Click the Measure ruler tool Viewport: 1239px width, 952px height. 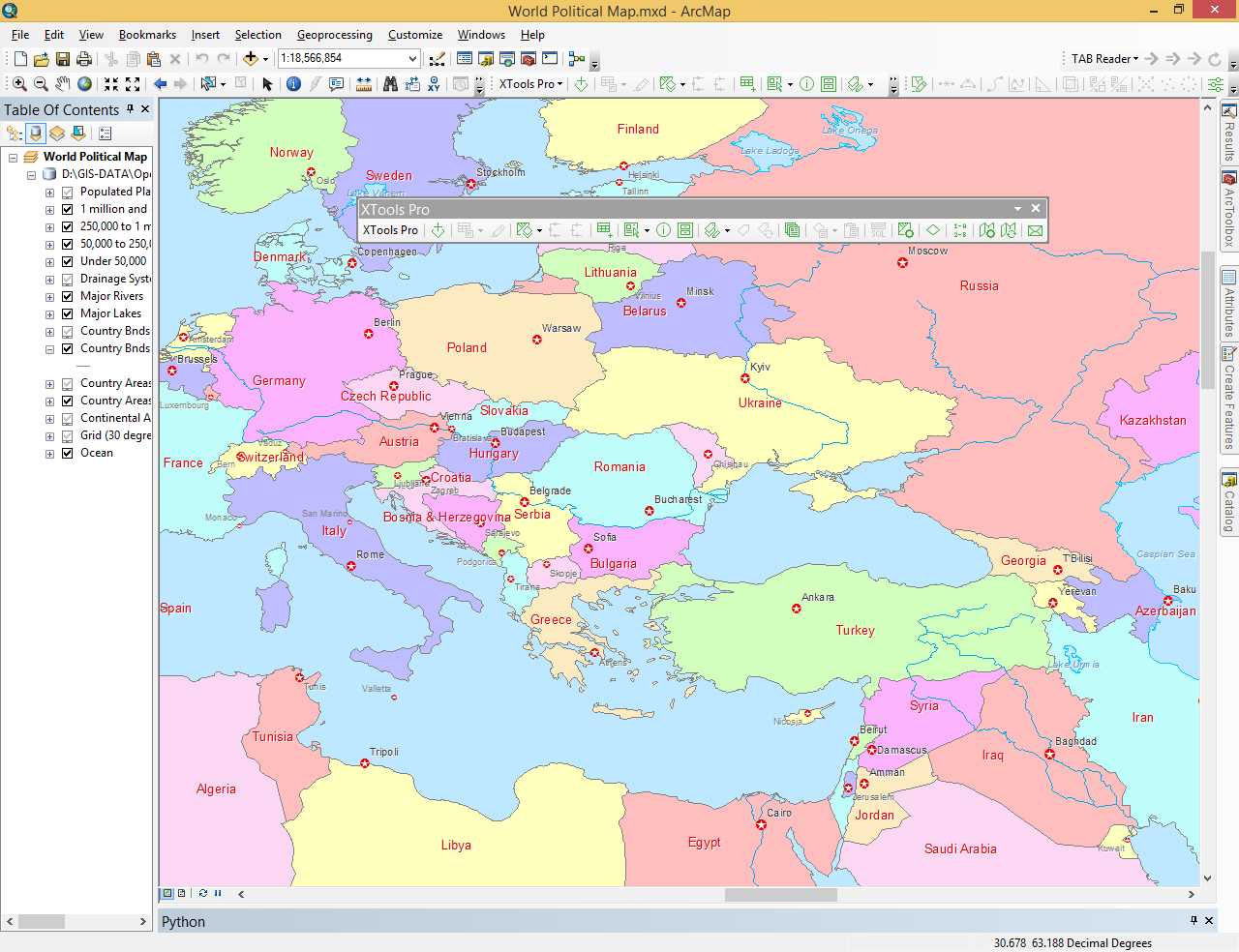364,84
